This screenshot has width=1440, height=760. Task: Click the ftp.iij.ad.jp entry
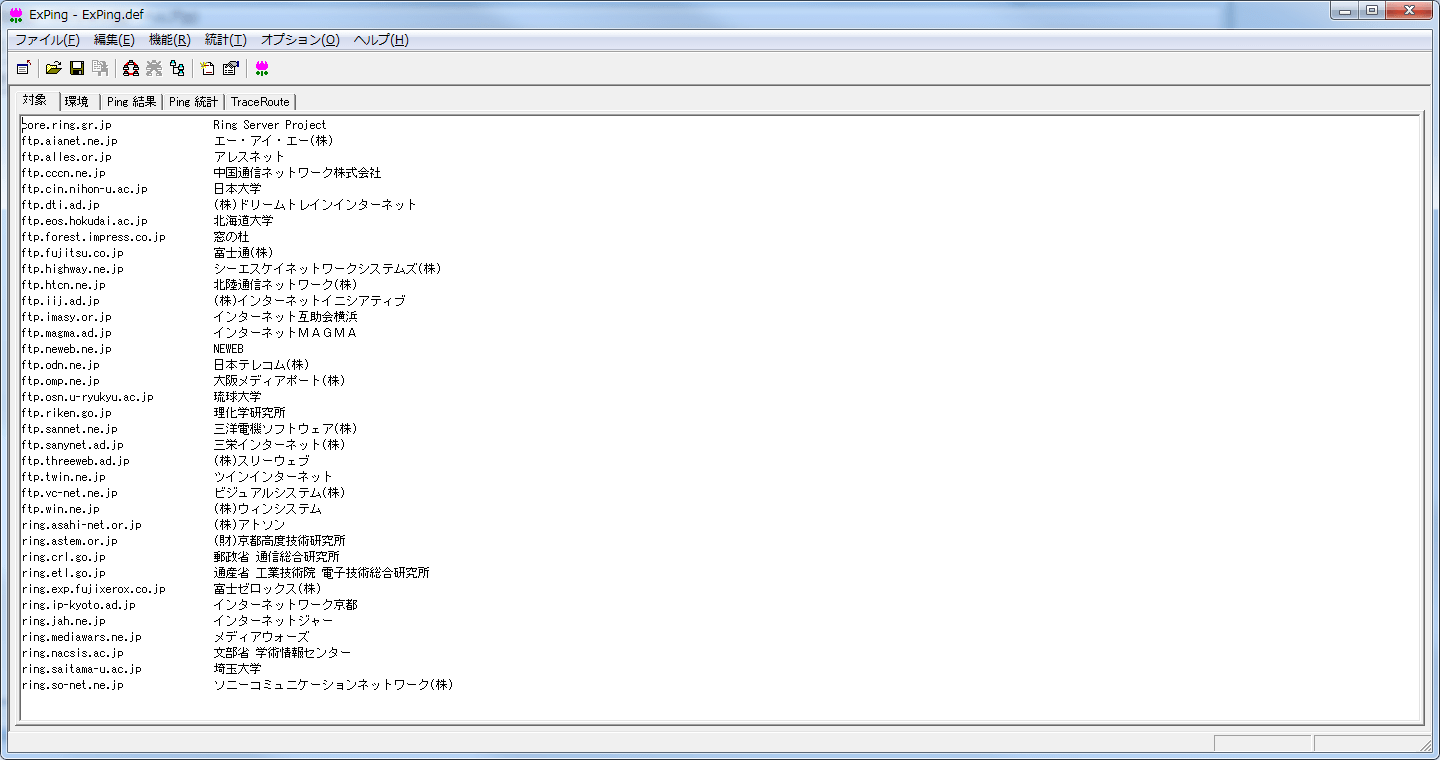pos(61,301)
